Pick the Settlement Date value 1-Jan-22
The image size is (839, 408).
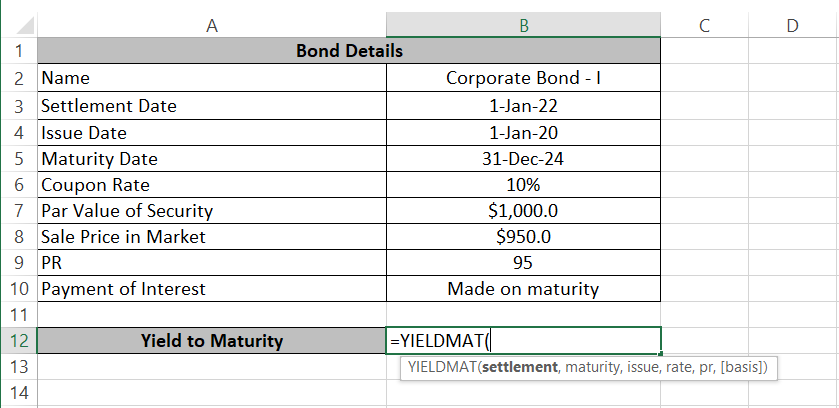tap(523, 105)
